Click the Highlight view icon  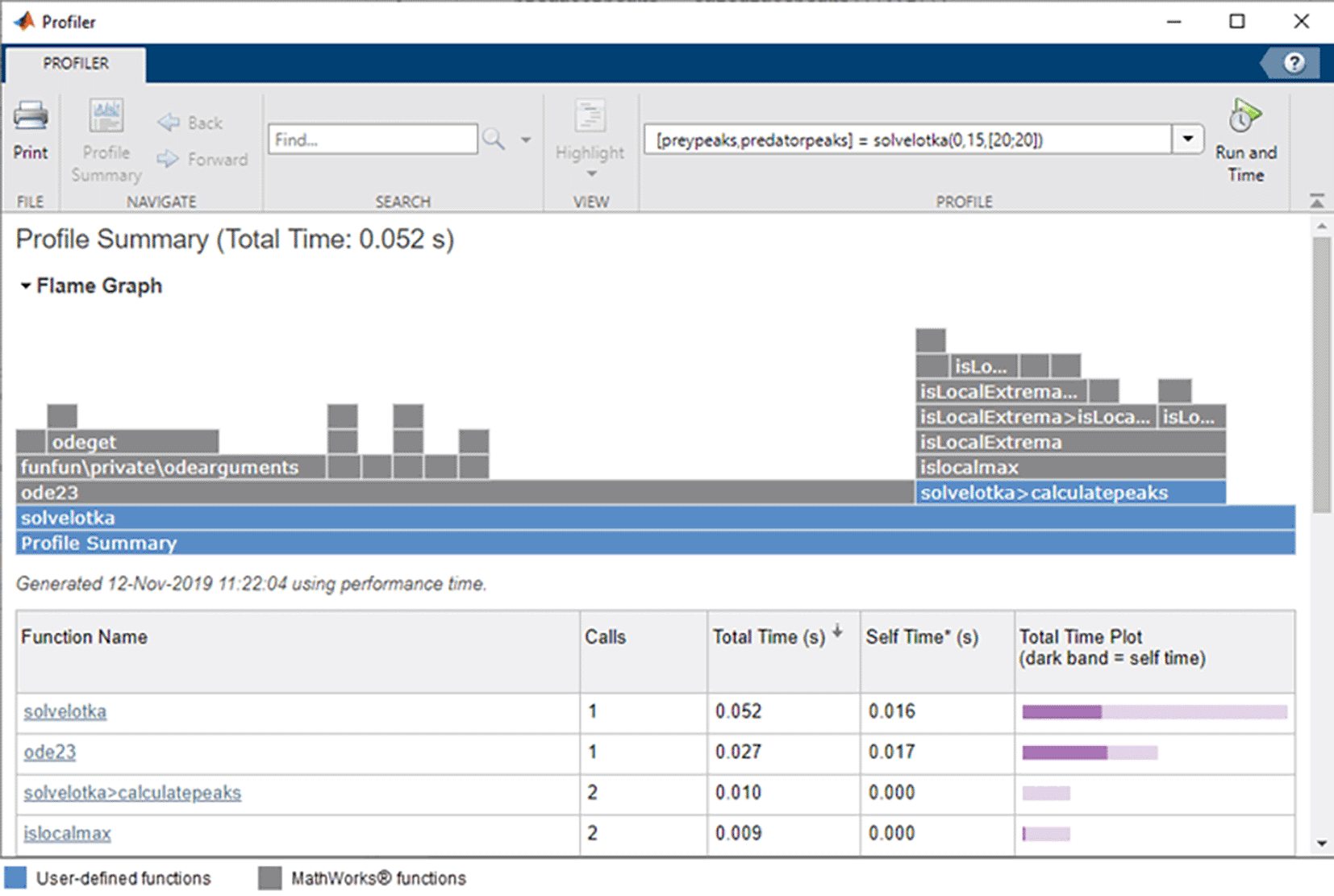(x=590, y=118)
